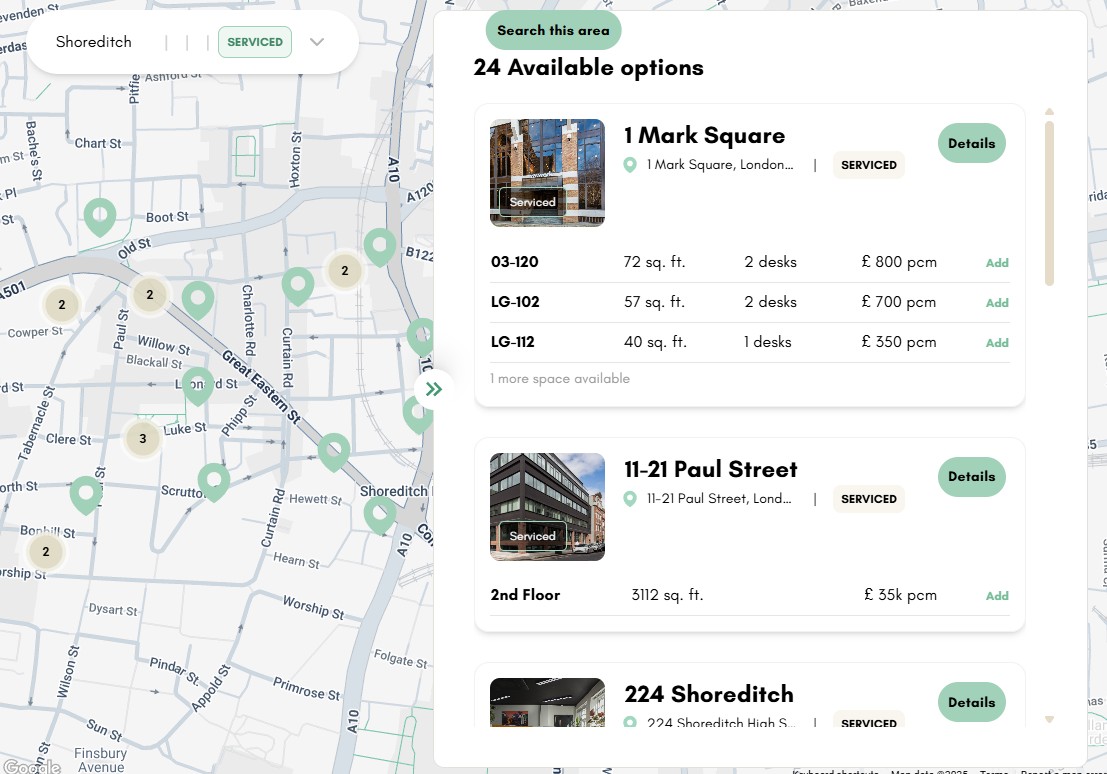
Task: Click the 11-21 Paul Street building thumbnail
Action: click(x=547, y=507)
